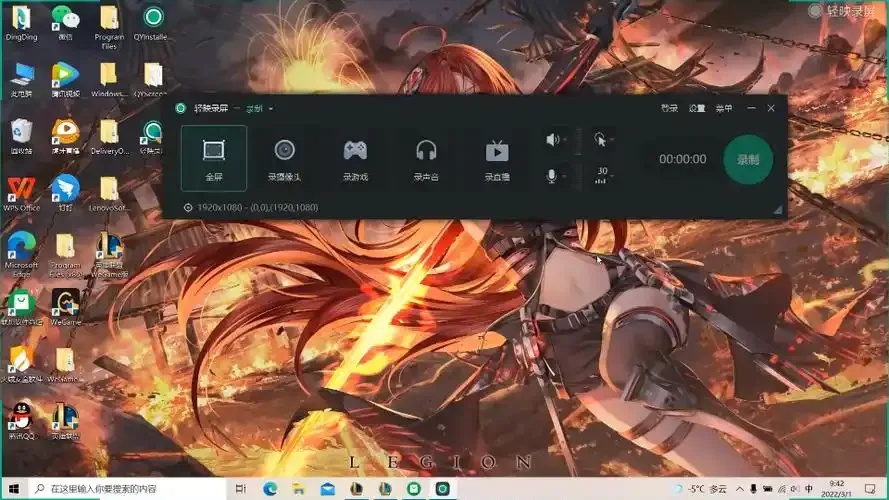The image size is (889, 500).
Task: Start recording with green 录制 button
Action: point(748,159)
